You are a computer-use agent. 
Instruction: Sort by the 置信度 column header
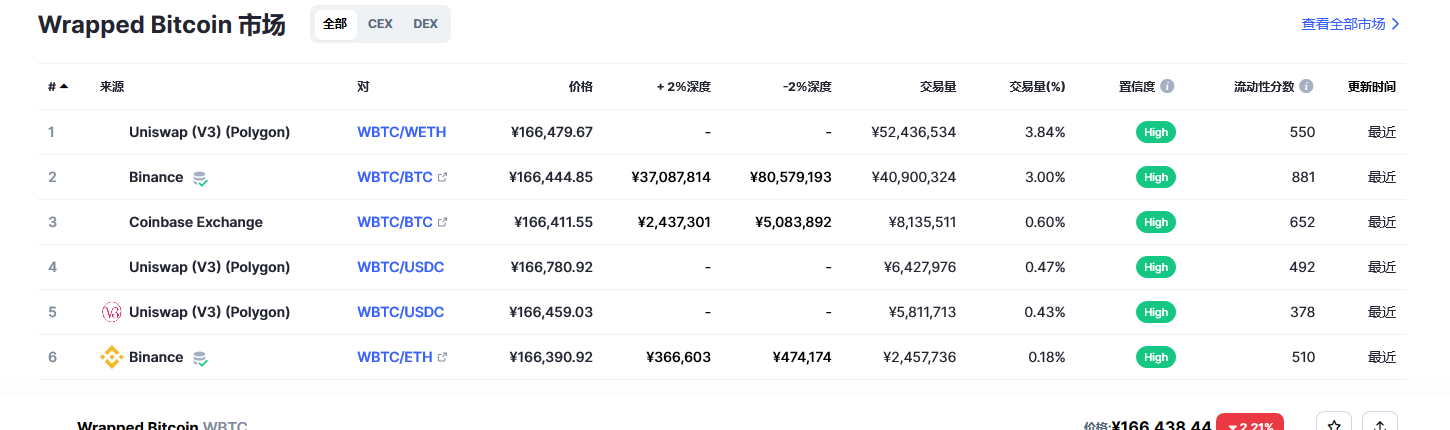click(x=1137, y=87)
